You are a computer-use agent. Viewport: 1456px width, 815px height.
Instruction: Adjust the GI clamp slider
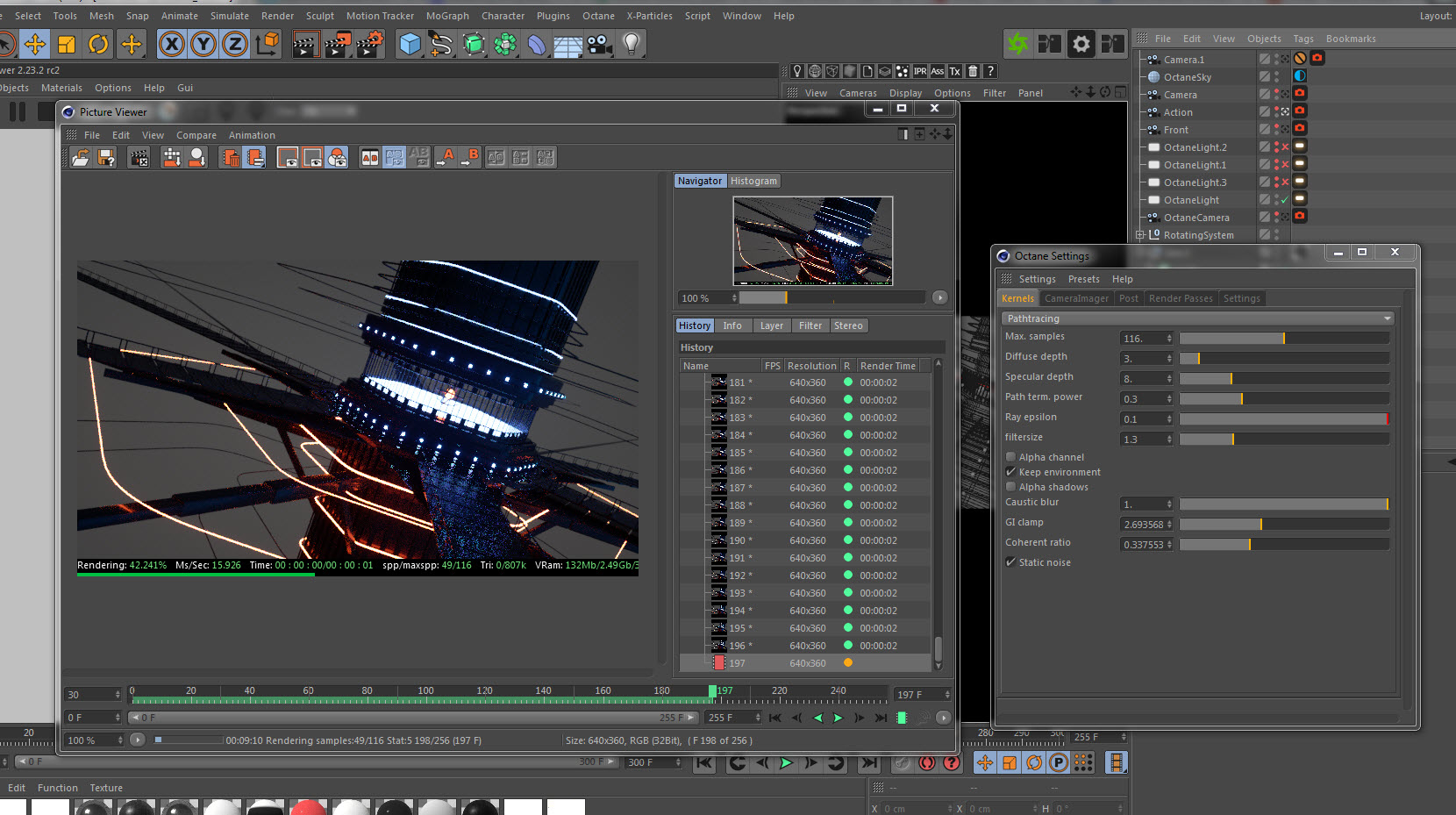tap(1261, 525)
